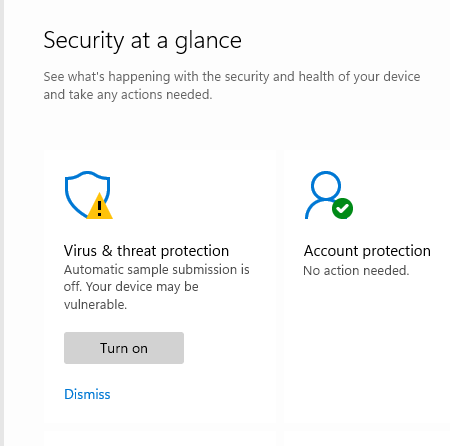Click the exclamation mark inside the warning triangle
Image resolution: width=450 pixels, height=446 pixels.
coord(99,209)
